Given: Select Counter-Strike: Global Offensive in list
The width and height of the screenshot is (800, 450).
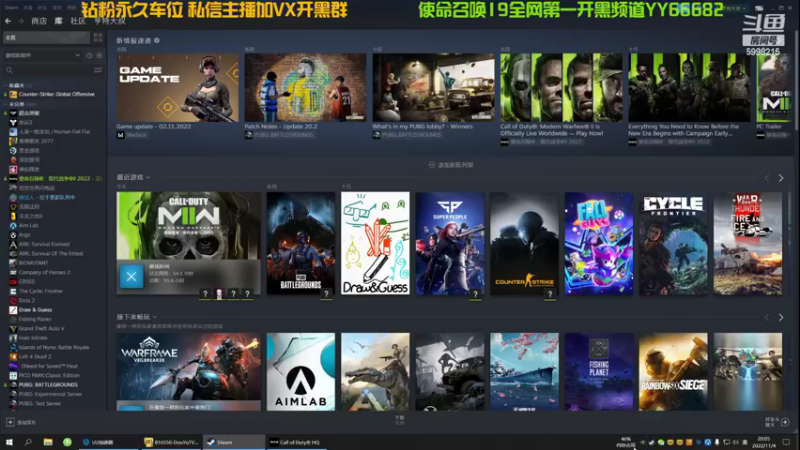Looking at the screenshot, I should tap(56, 94).
